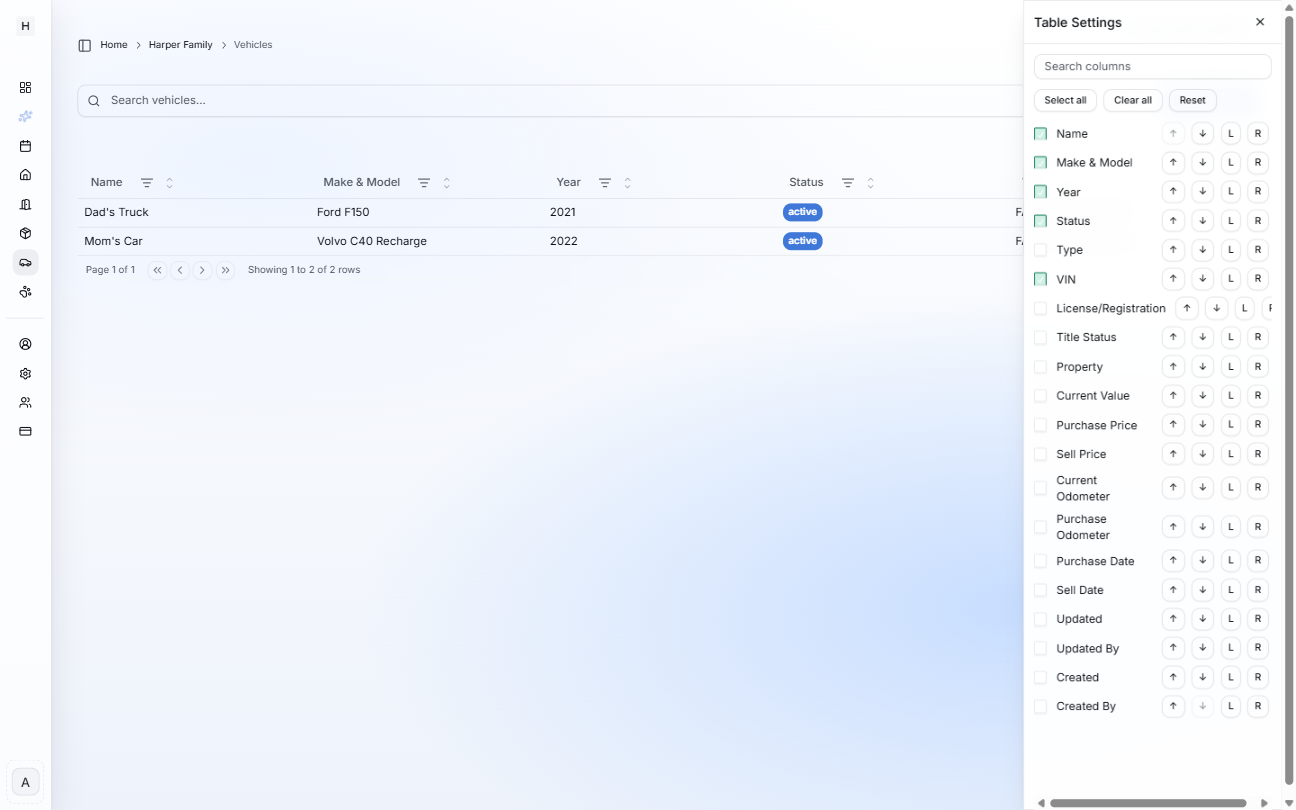Toggle sidebar panel icon beside Home breadcrumb
This screenshot has width=1296, height=810.
click(85, 45)
